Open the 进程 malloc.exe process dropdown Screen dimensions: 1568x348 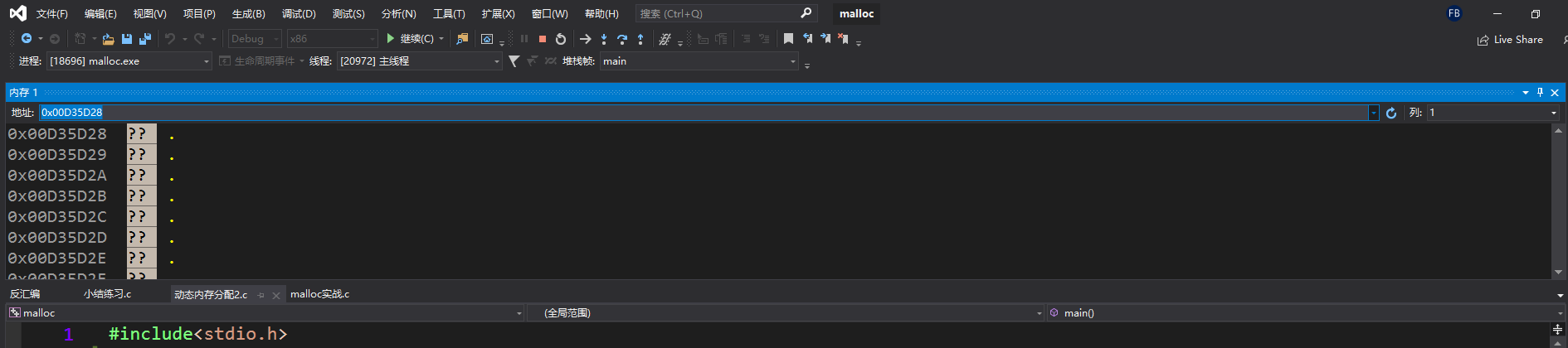(129, 61)
